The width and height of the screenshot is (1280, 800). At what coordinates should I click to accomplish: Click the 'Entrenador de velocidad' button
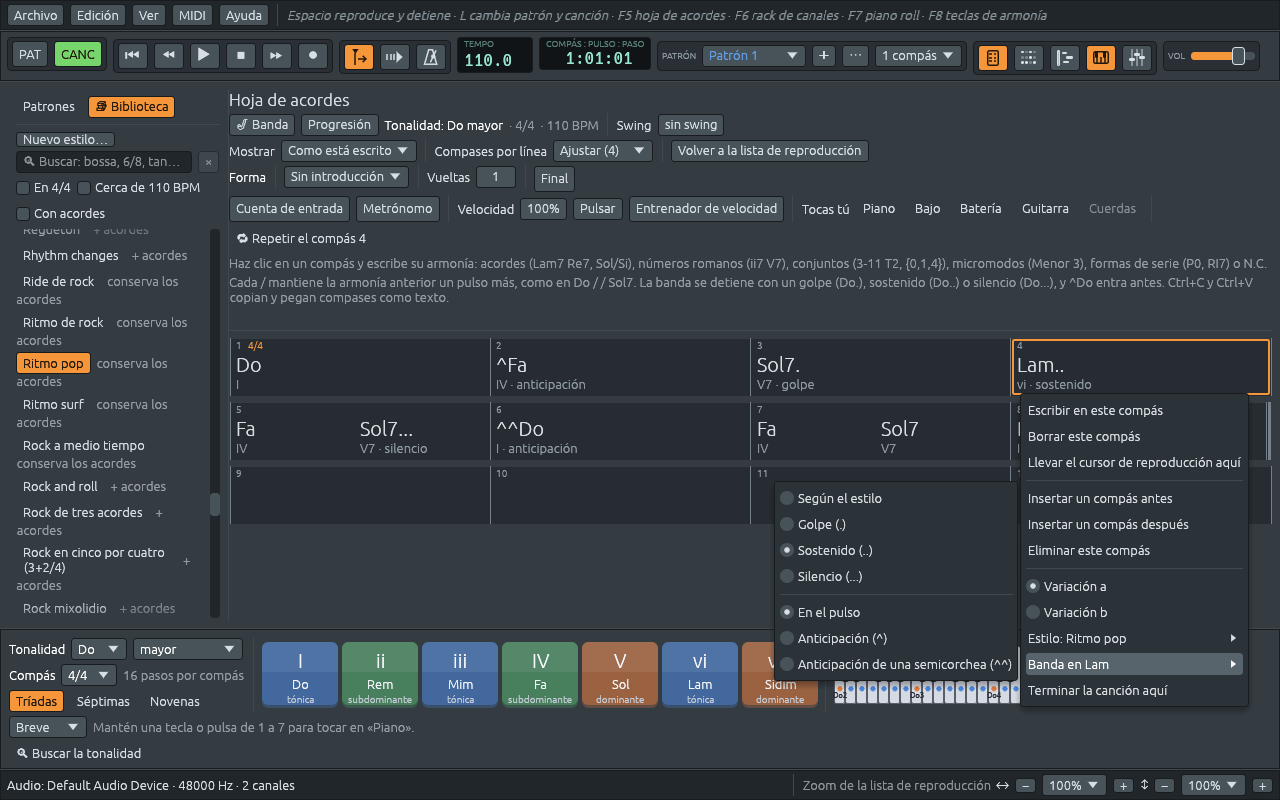[x=707, y=209]
